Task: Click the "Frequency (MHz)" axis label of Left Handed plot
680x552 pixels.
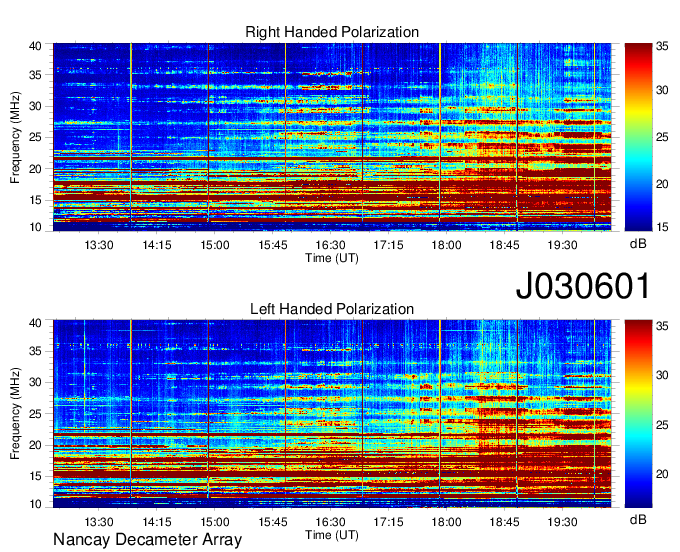Action: click(15, 414)
